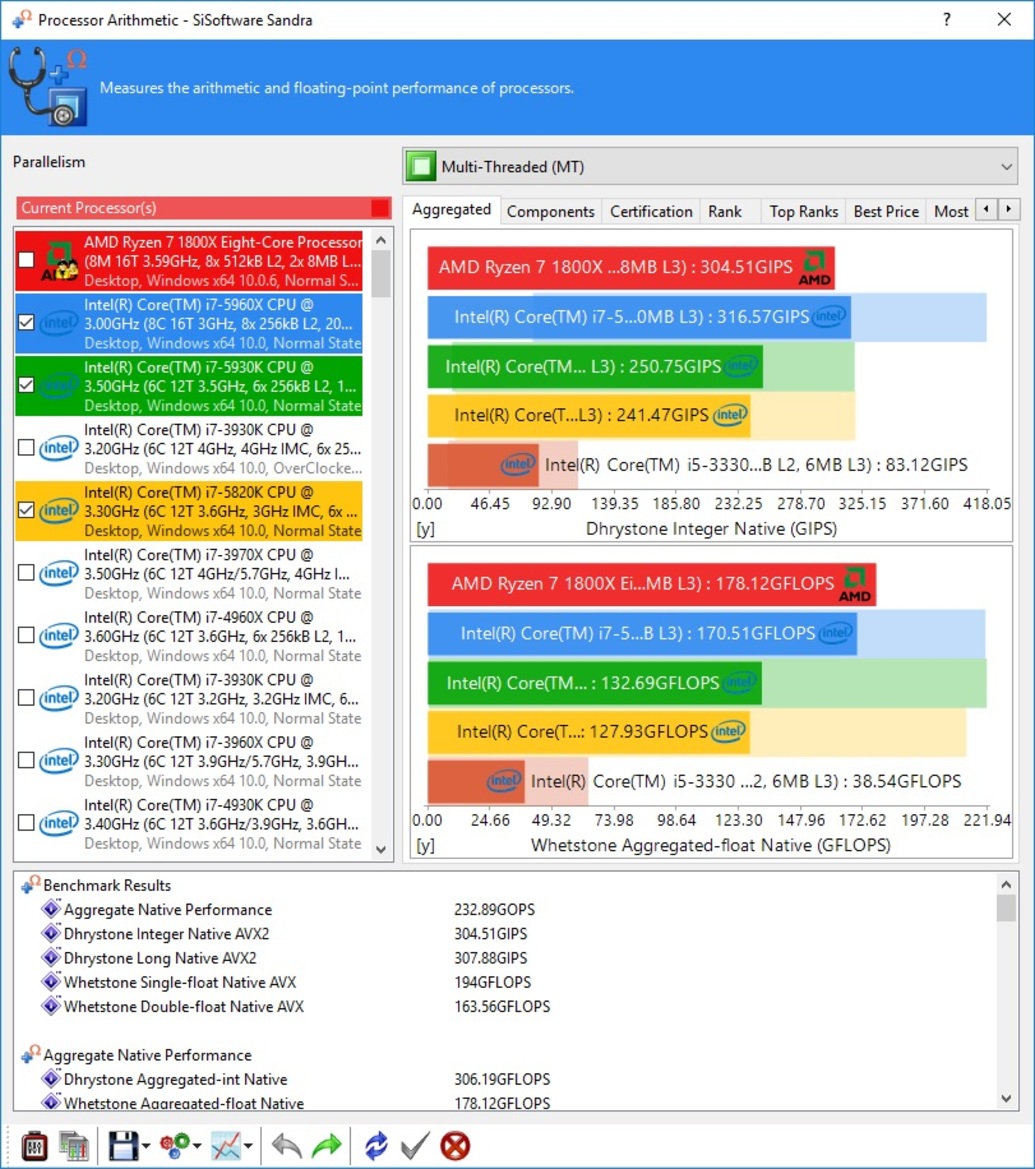Screen dimensions: 1035x1169
Task: Click the green forward arrow icon
Action: click(x=327, y=1146)
